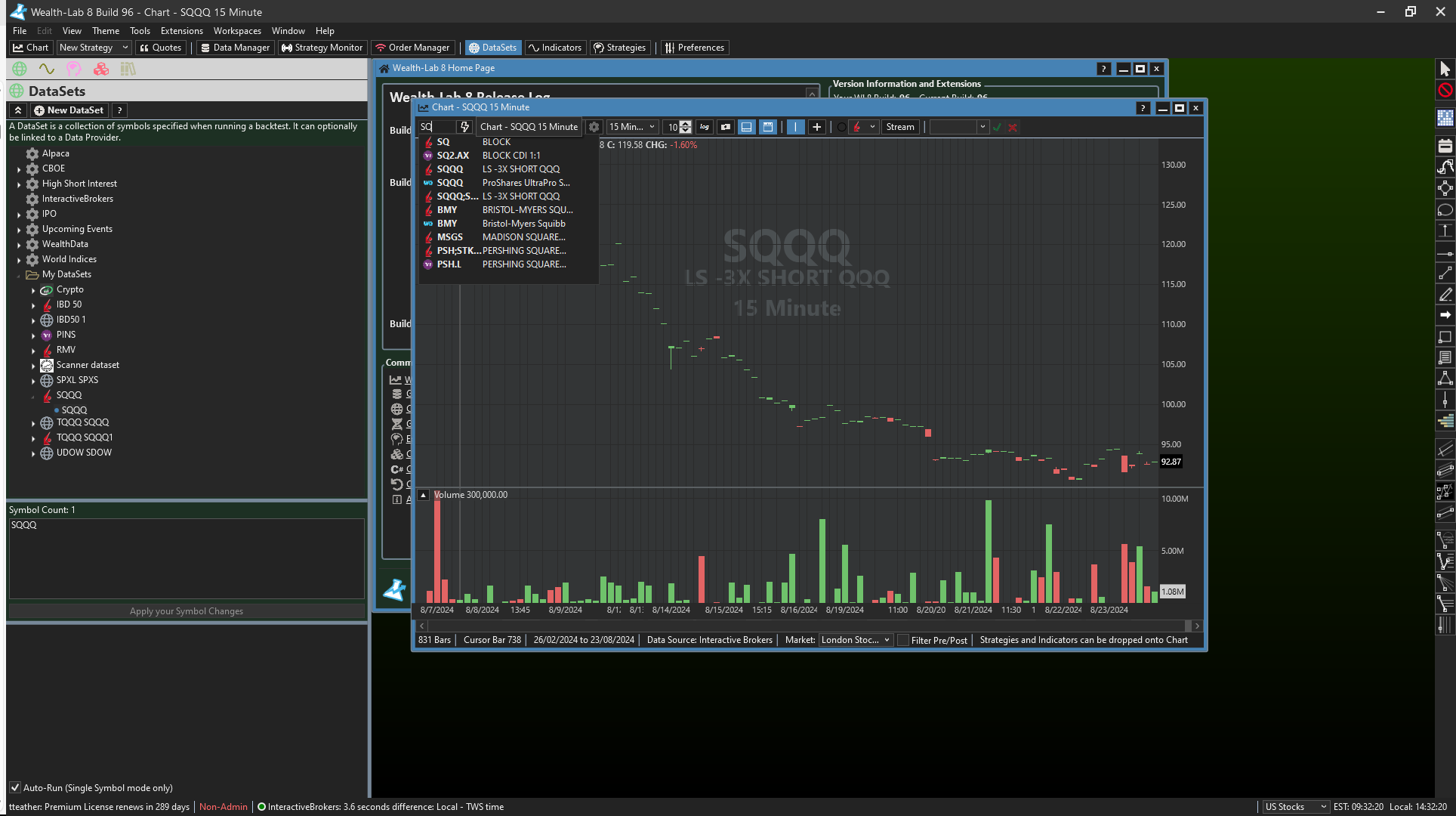Toggle log scale chart button
Screen dimensions: 1456x816
705,127
